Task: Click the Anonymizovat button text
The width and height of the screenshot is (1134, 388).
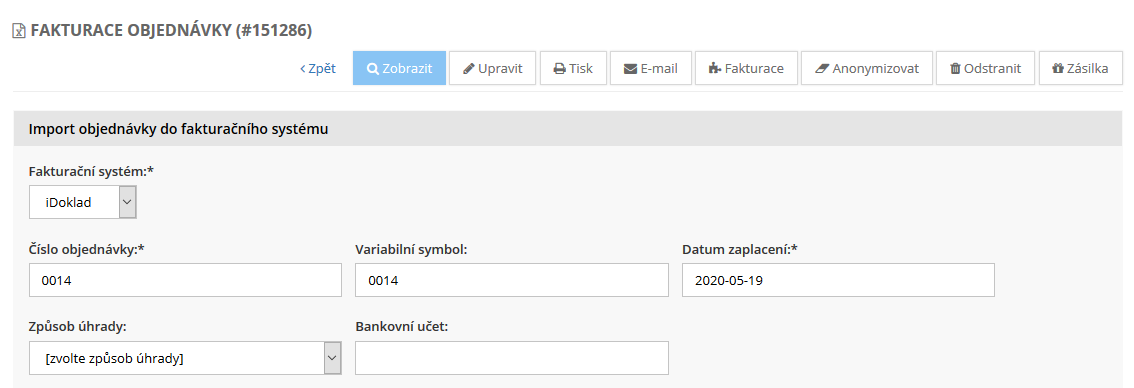Action: [876, 69]
